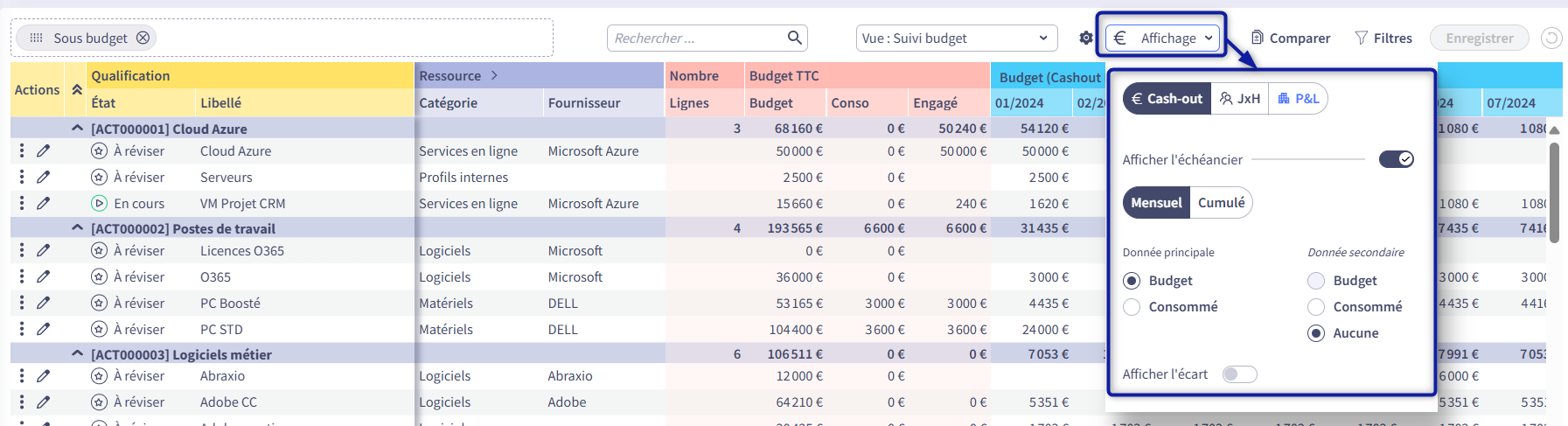Collapse the ACT000001 Cloud Azure group
Image resolution: width=1568 pixels, height=426 pixels.
[77, 129]
